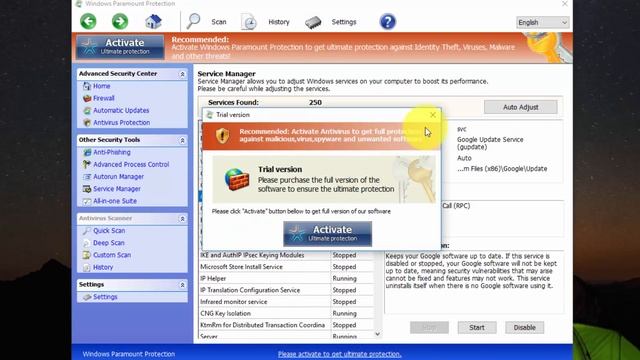Click the Auto Adjust button
The image size is (640, 360).
click(520, 107)
